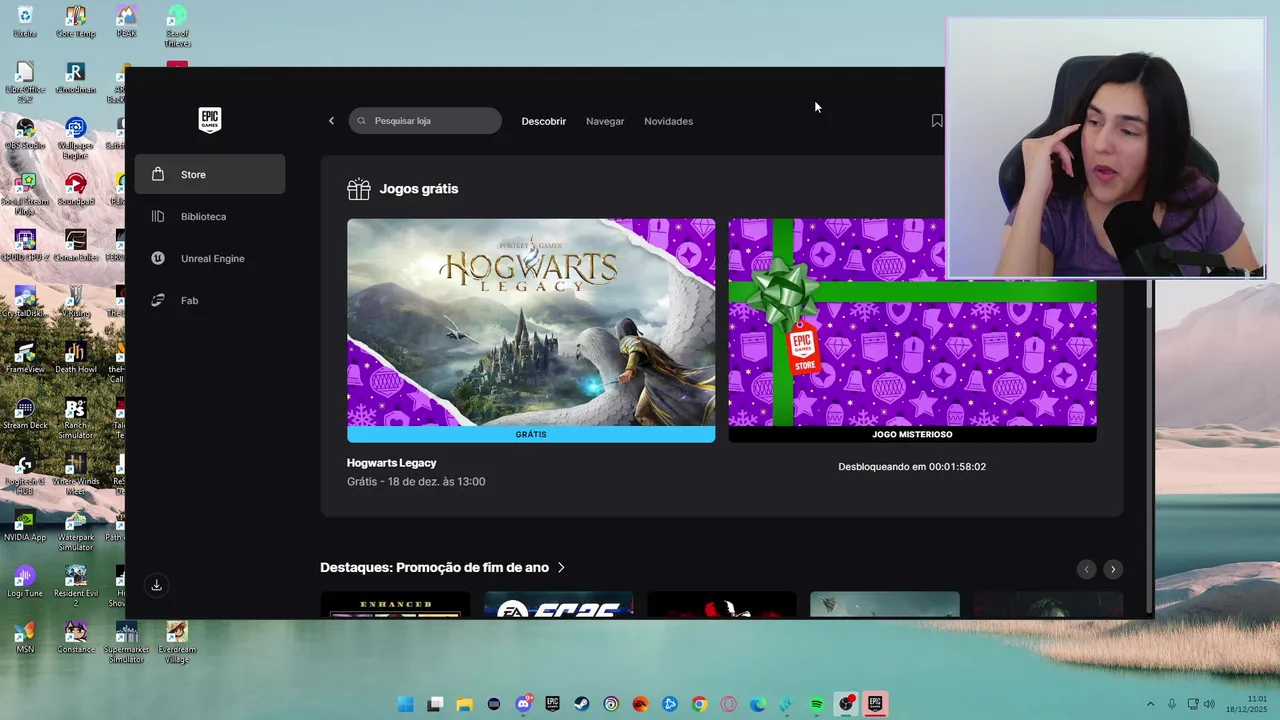Open Fab in the sidebar
This screenshot has width=1280, height=720.
tap(210, 300)
